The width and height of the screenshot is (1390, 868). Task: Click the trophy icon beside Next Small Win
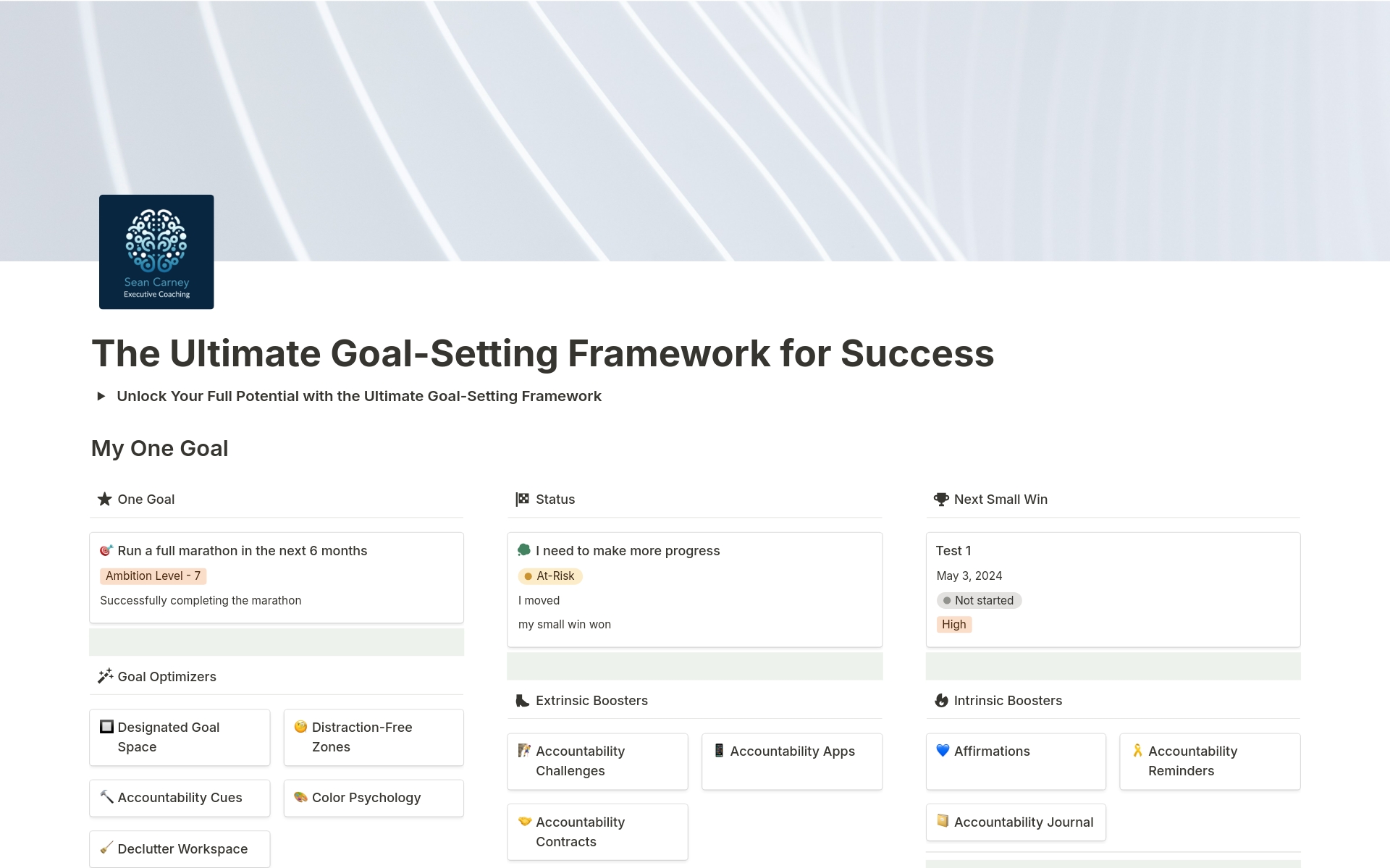coord(940,499)
